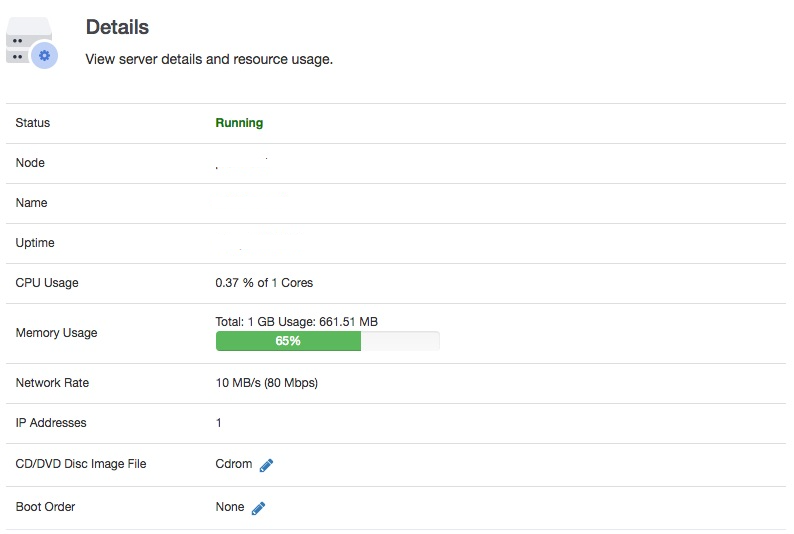
Task: Edit the Boot Order with the pencil icon
Action: 258,508
